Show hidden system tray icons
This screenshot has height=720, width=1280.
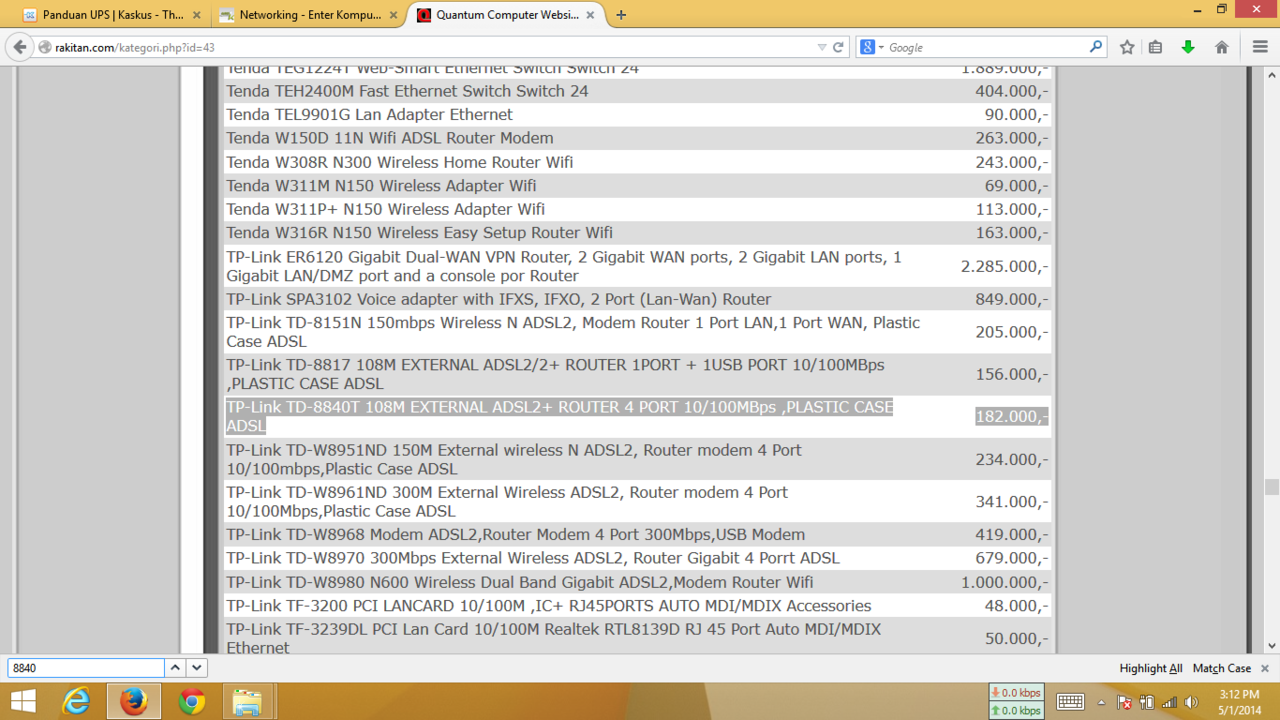1101,702
